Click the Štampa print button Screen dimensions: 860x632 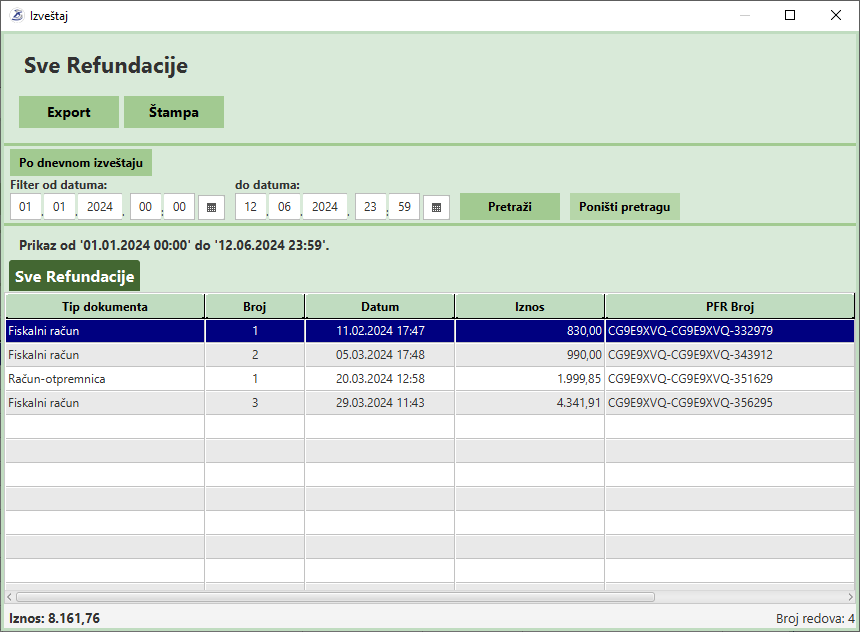point(174,112)
